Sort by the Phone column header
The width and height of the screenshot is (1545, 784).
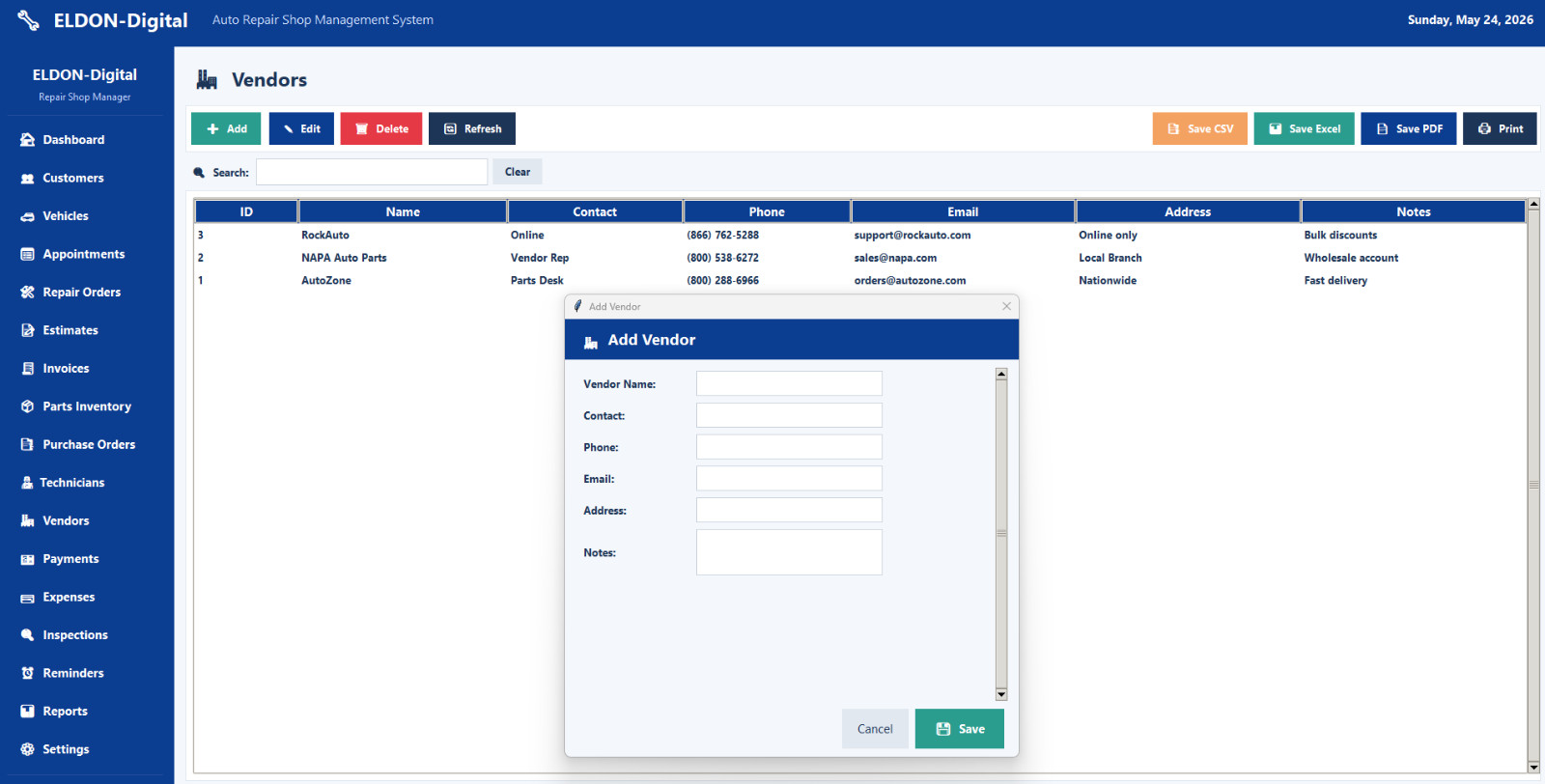767,211
